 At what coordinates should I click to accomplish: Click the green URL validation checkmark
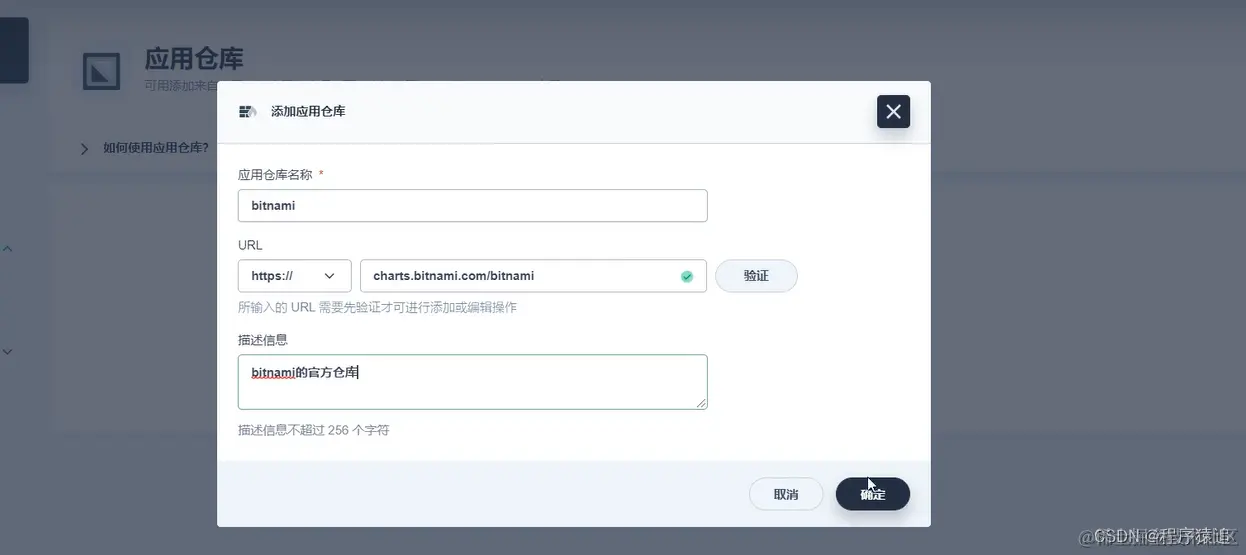[x=687, y=277]
